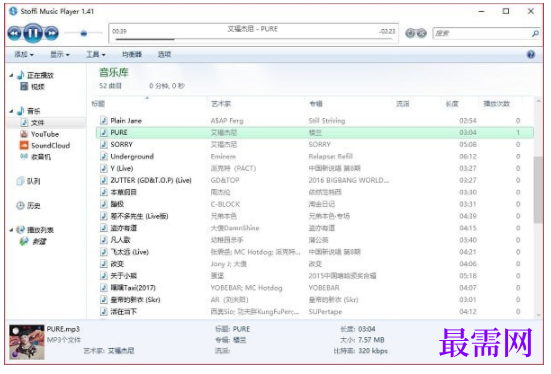Viewport: 551px width, 374px height.
Task: Toggle shuffle/repeat icons beside search
Action: coord(416,33)
